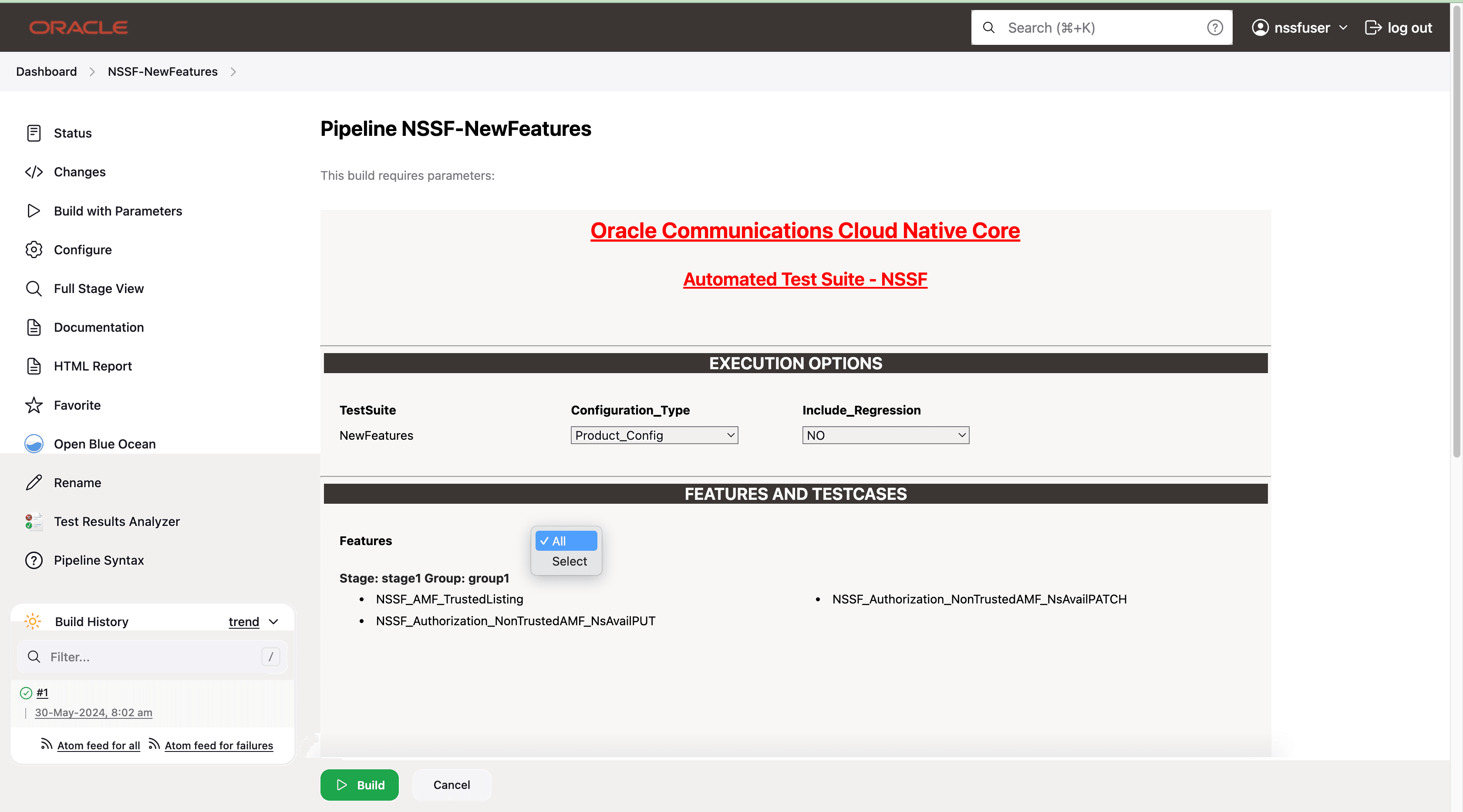Navigate to Dashboard breadcrumb
1463x812 pixels.
coord(46,71)
